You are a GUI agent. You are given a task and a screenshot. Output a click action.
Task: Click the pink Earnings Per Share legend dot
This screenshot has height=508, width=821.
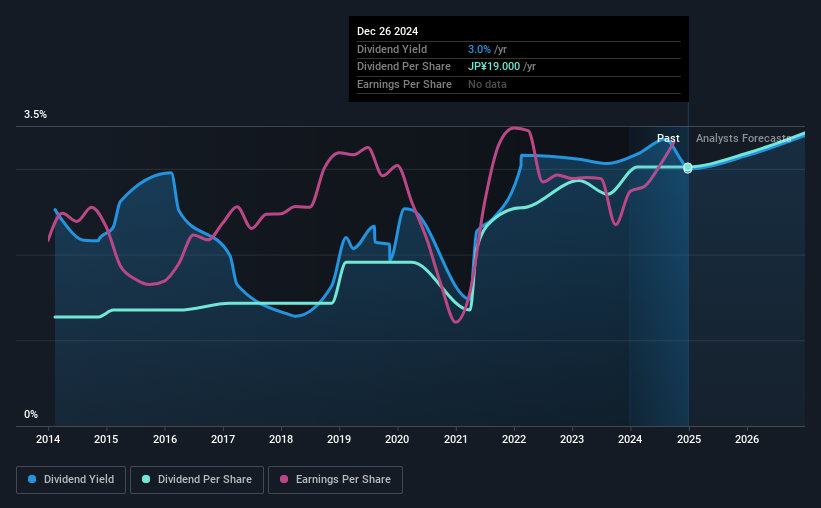[x=284, y=479]
